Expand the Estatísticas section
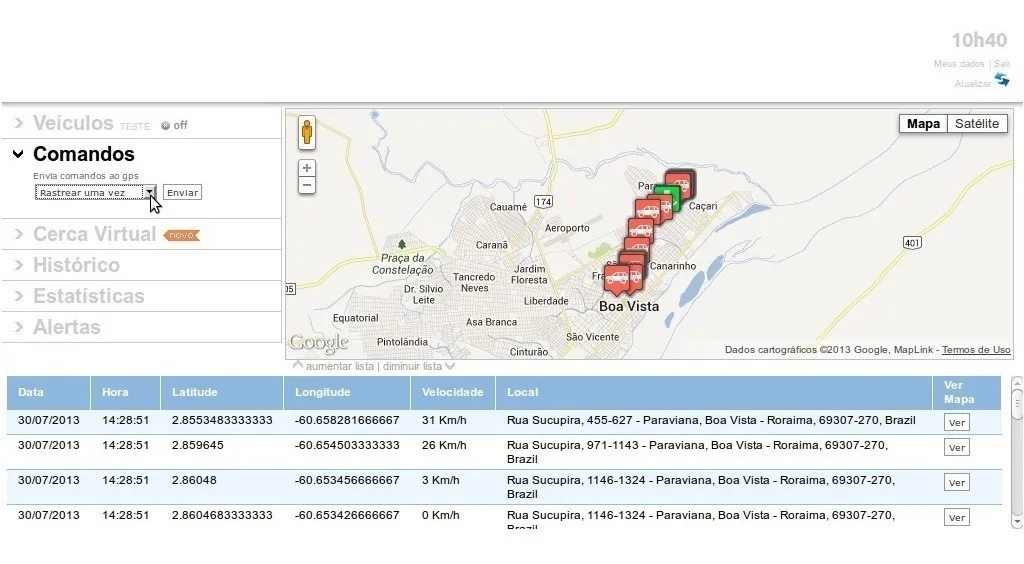Screen dimensions: 1024x564 89,296
